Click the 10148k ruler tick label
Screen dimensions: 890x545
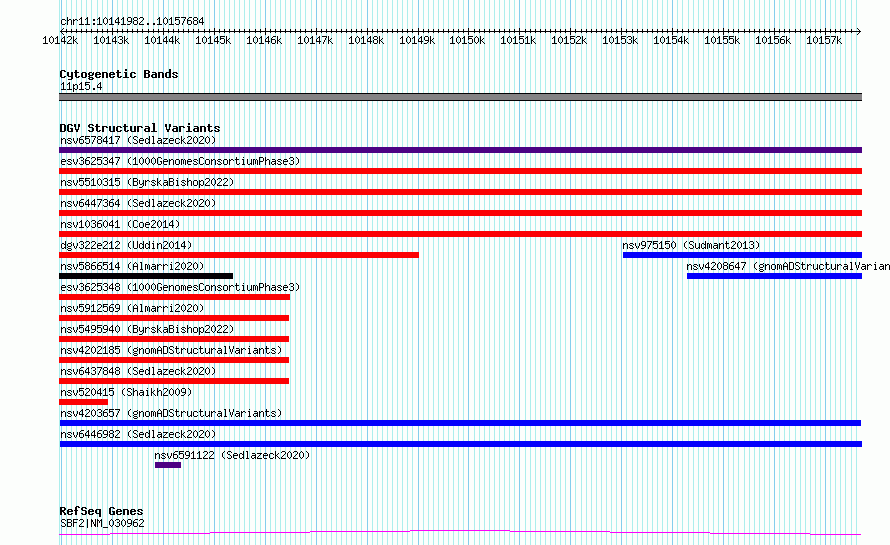(x=366, y=40)
